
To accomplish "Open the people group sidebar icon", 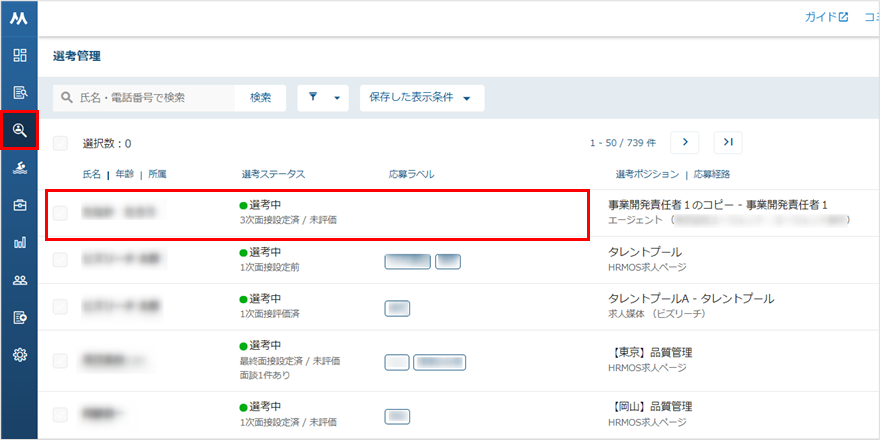I will click(x=20, y=280).
